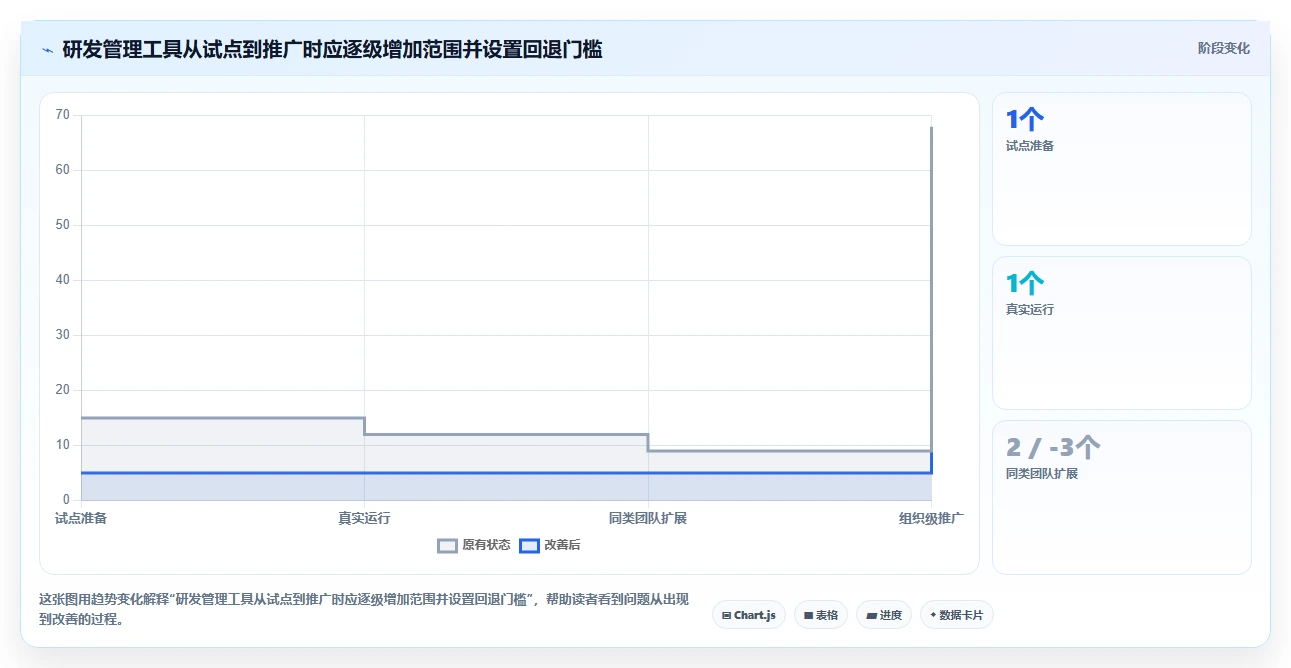Select the 表格 tag chip
1291x668 pixels.
[x=821, y=615]
